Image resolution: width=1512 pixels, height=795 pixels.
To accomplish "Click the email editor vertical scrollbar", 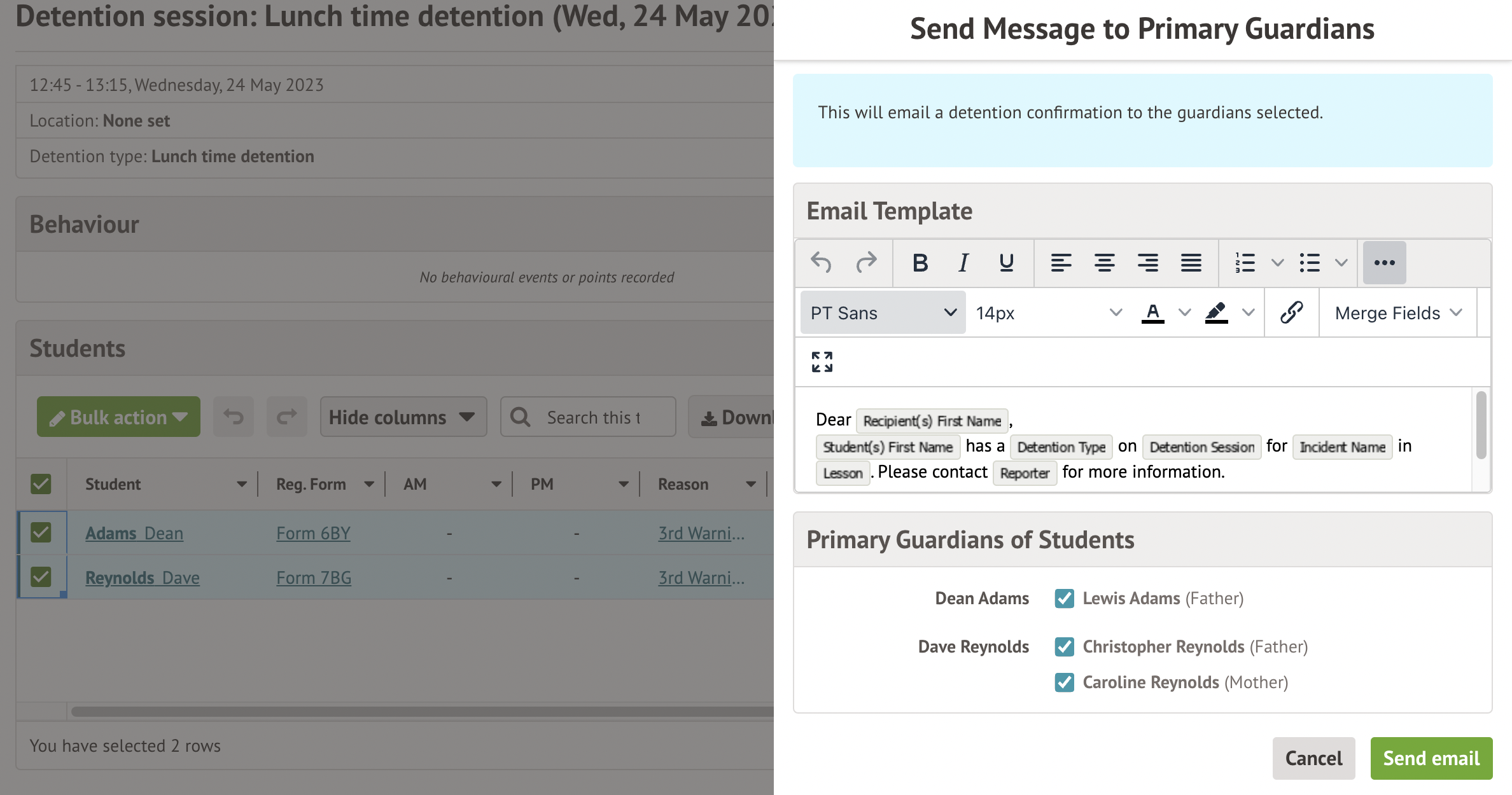I will pos(1481,425).
